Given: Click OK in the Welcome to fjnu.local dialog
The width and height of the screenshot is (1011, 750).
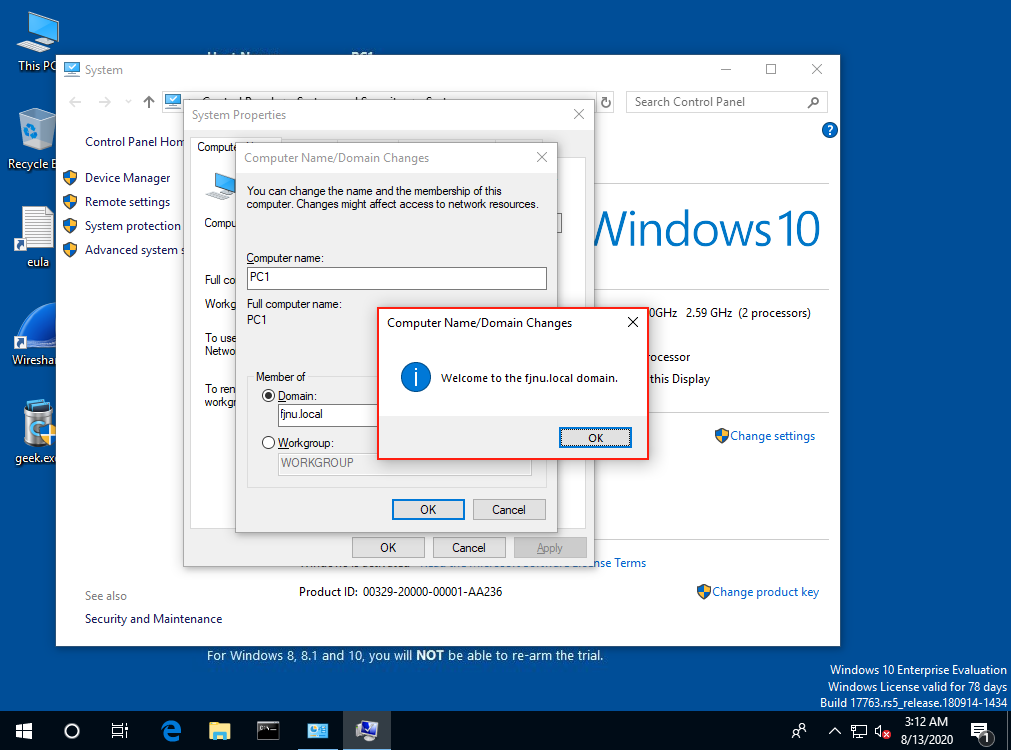Looking at the screenshot, I should [595, 438].
